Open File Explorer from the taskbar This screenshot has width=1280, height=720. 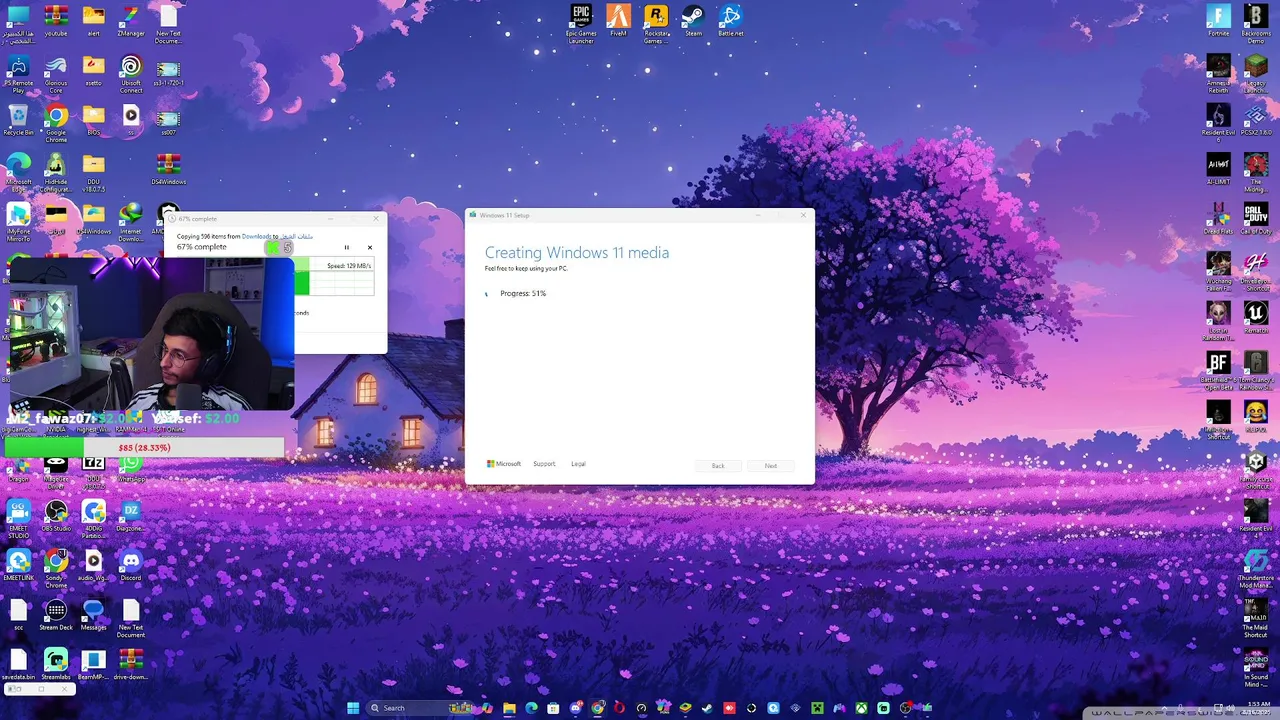pos(509,708)
